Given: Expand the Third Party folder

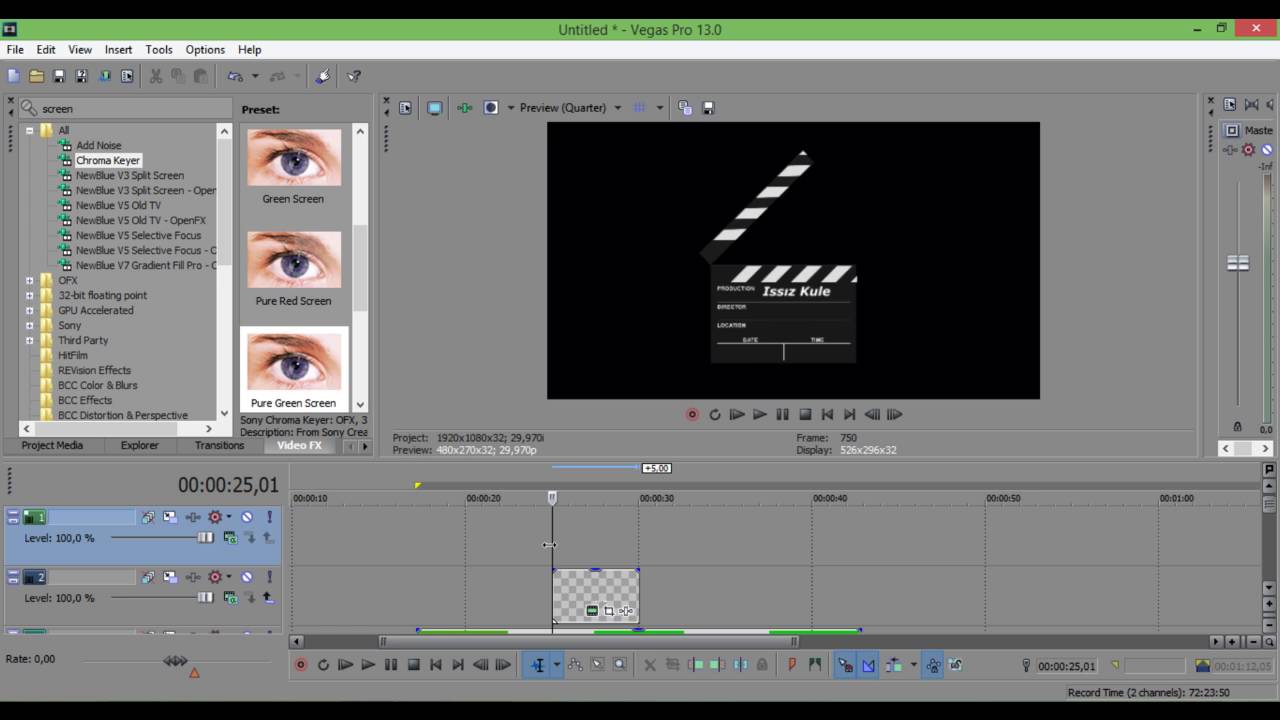Looking at the screenshot, I should click(x=29, y=340).
